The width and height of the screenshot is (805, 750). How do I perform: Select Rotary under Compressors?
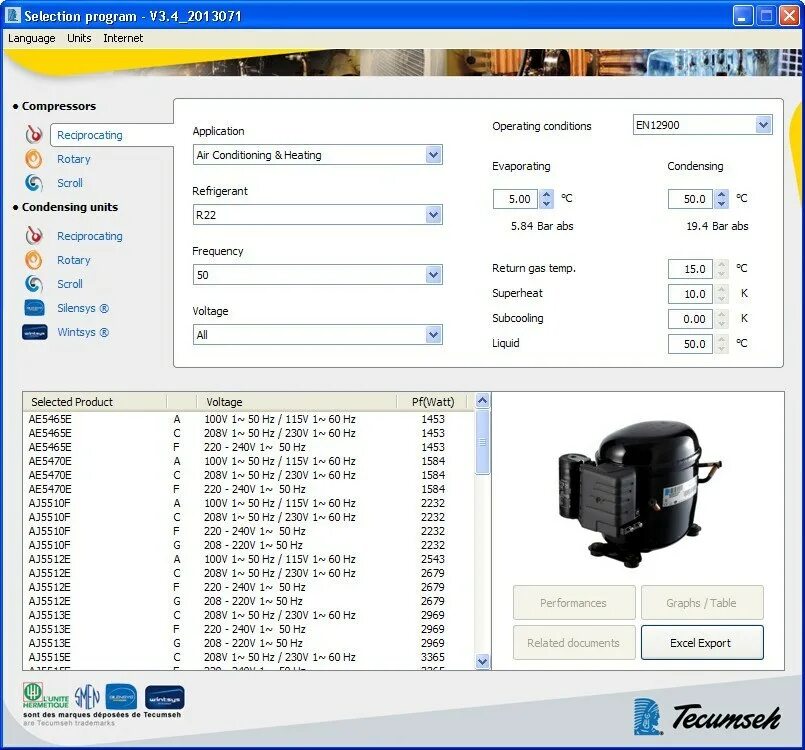73,159
